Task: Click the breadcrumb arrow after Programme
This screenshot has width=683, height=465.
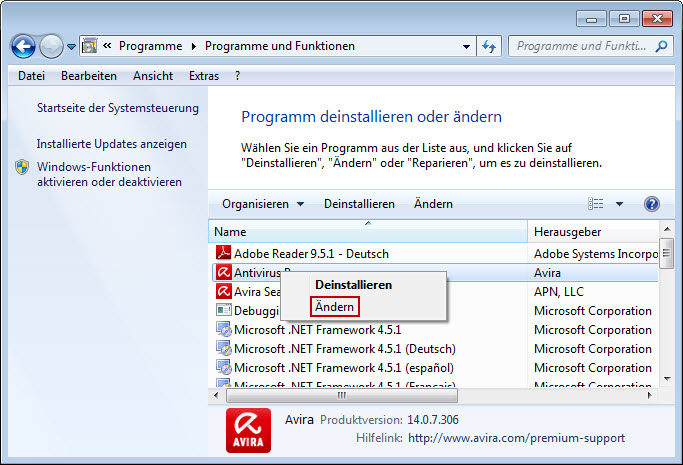Action: 194,46
